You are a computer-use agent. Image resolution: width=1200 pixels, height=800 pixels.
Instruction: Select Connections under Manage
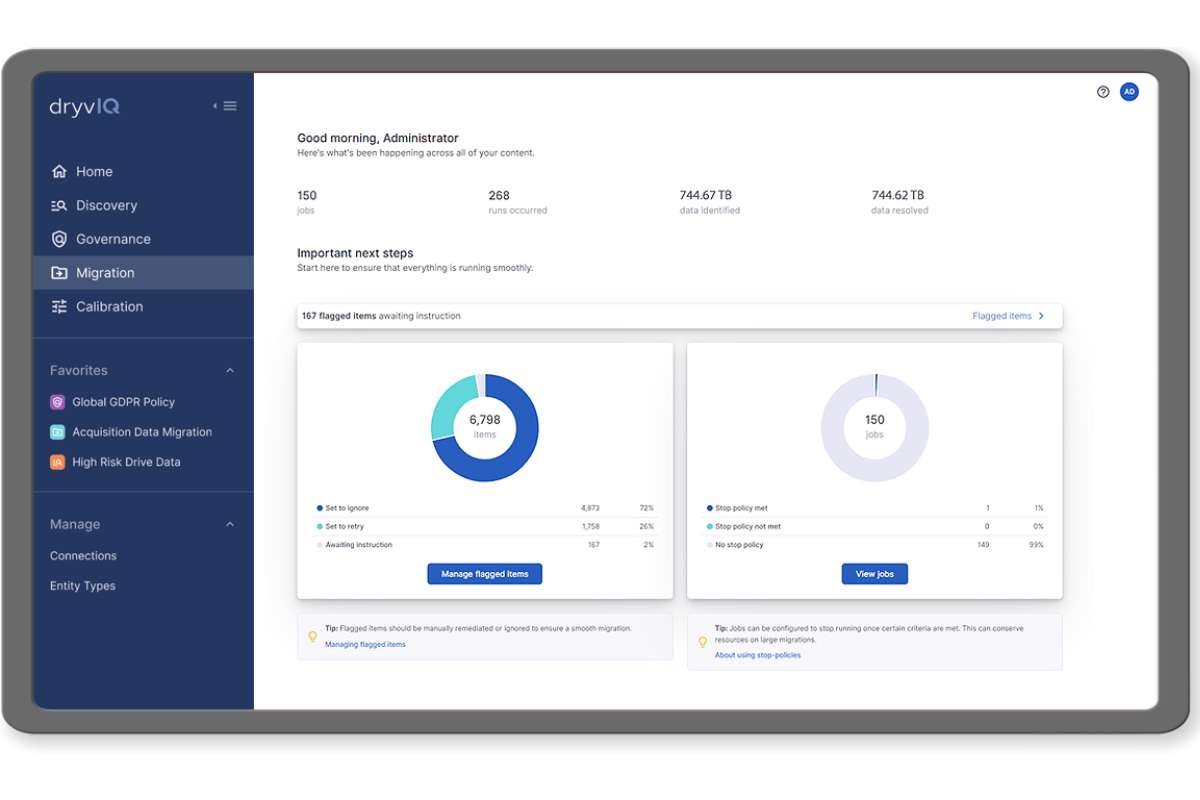83,555
